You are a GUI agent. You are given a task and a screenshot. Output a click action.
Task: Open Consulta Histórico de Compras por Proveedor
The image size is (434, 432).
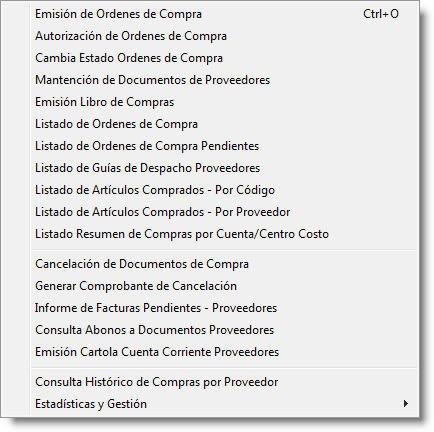point(225,382)
